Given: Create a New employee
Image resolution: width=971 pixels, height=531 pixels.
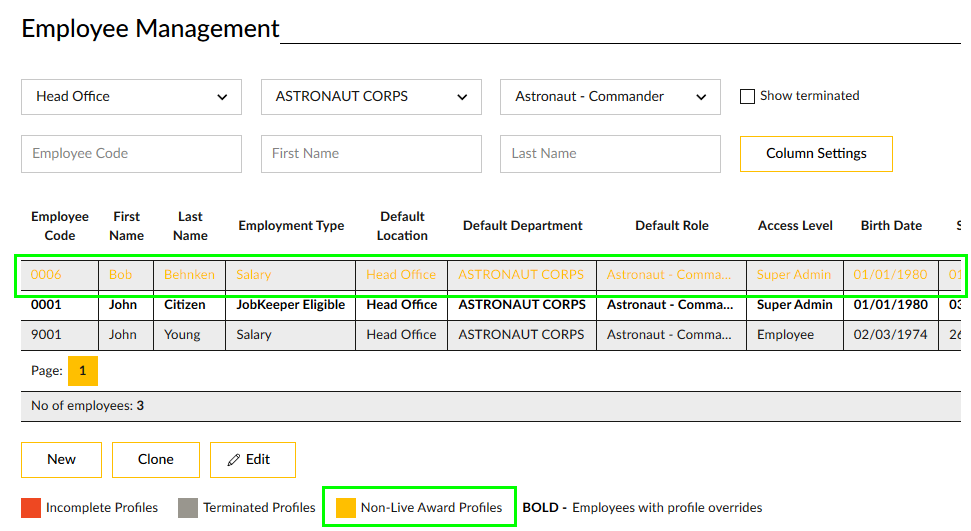Looking at the screenshot, I should [61, 460].
